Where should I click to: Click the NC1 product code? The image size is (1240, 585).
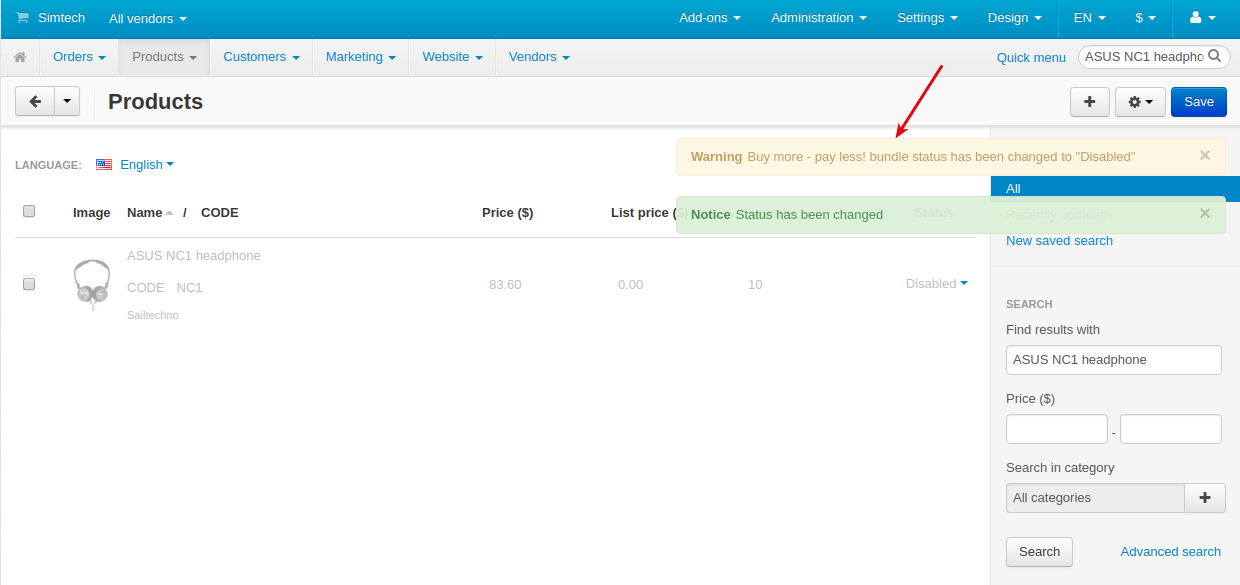189,288
